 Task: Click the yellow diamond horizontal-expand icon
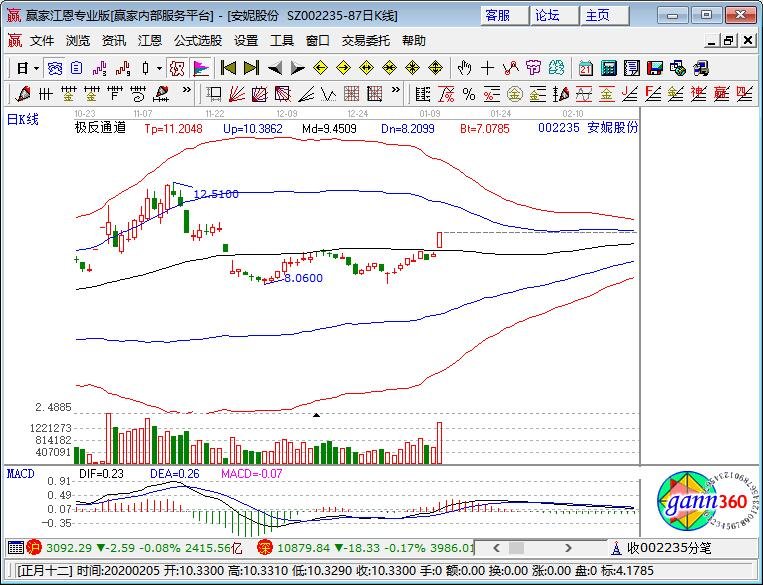(x=366, y=68)
